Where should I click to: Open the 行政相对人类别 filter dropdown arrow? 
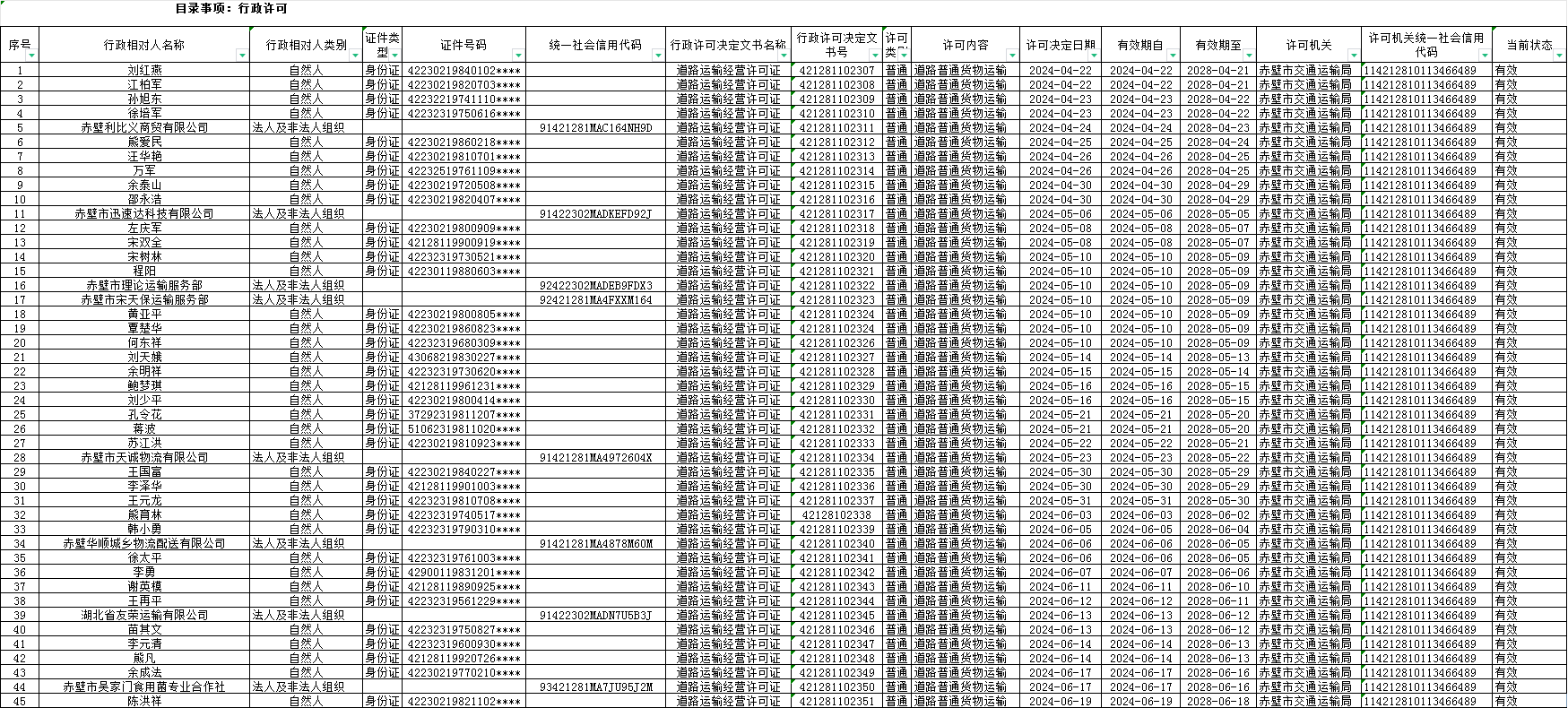[x=356, y=56]
